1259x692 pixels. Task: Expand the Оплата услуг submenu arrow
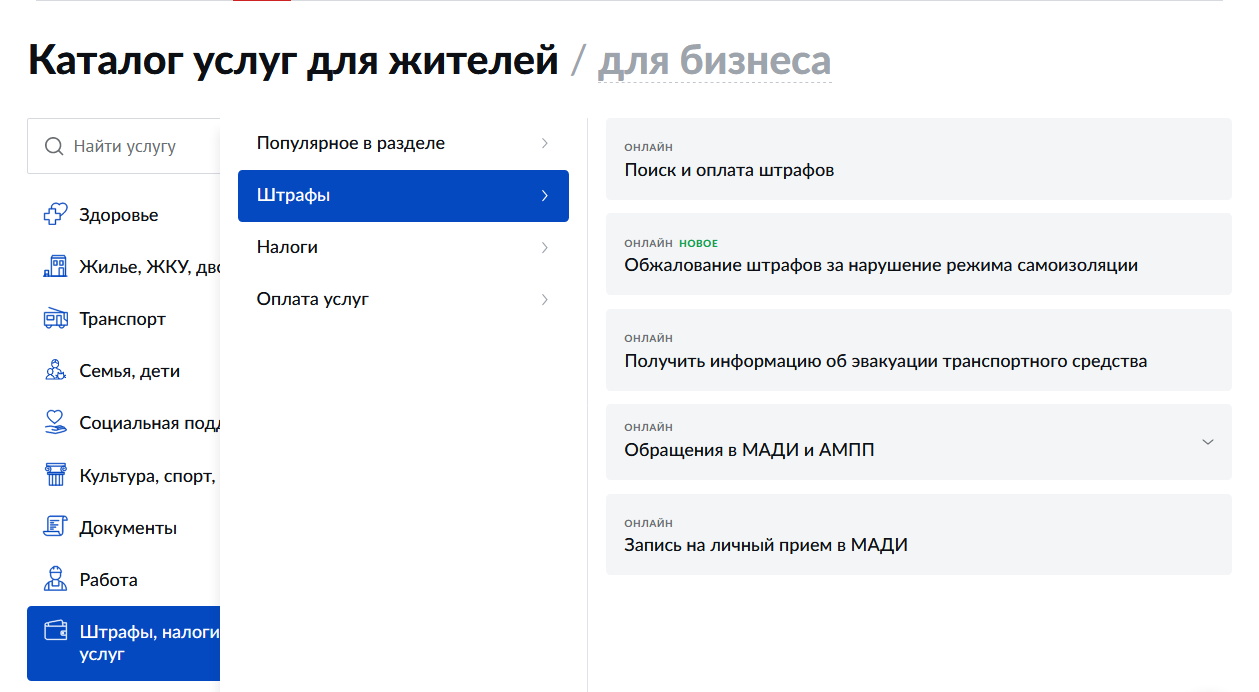pos(544,299)
